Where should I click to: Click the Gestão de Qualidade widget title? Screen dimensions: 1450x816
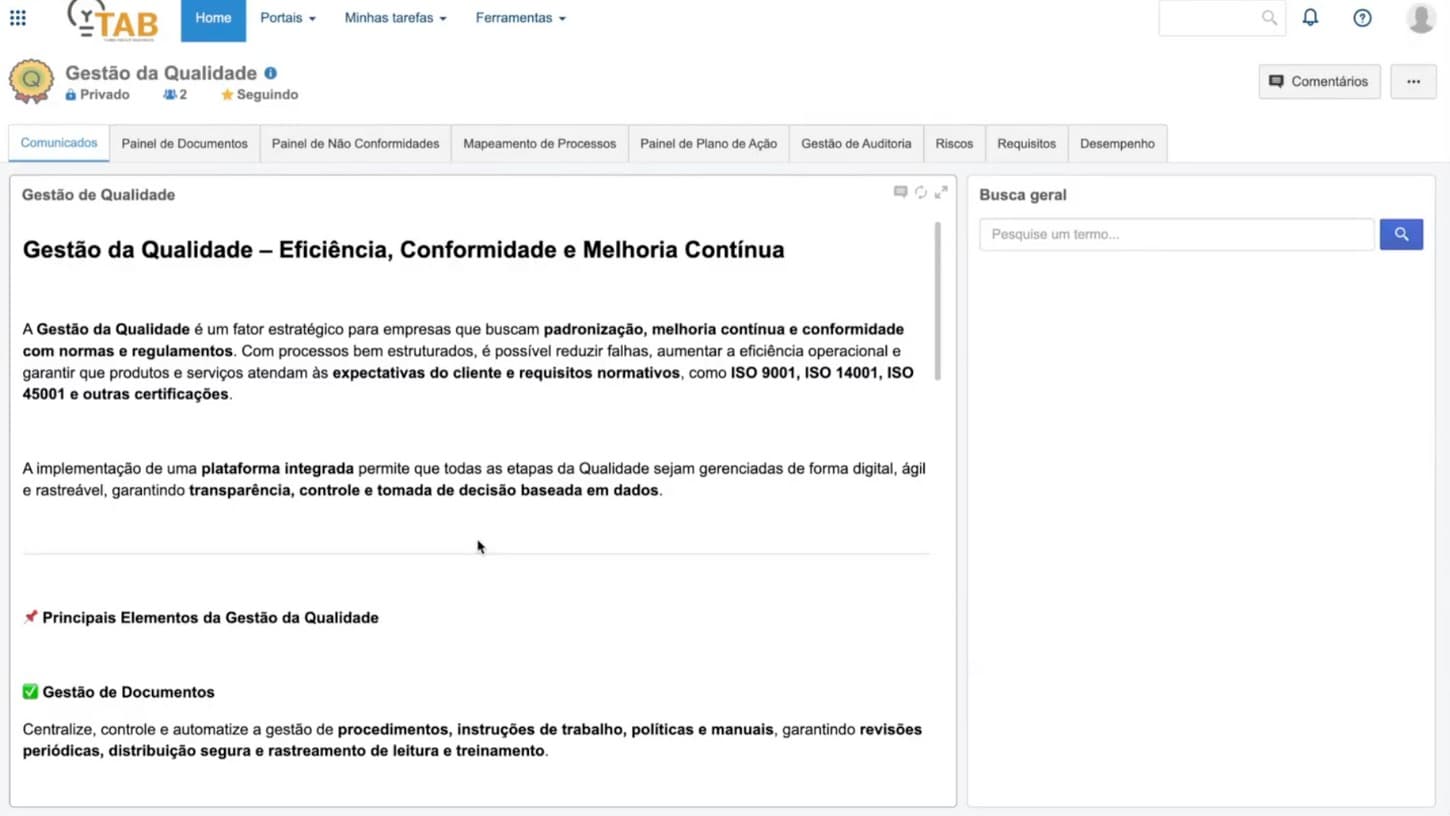point(98,195)
